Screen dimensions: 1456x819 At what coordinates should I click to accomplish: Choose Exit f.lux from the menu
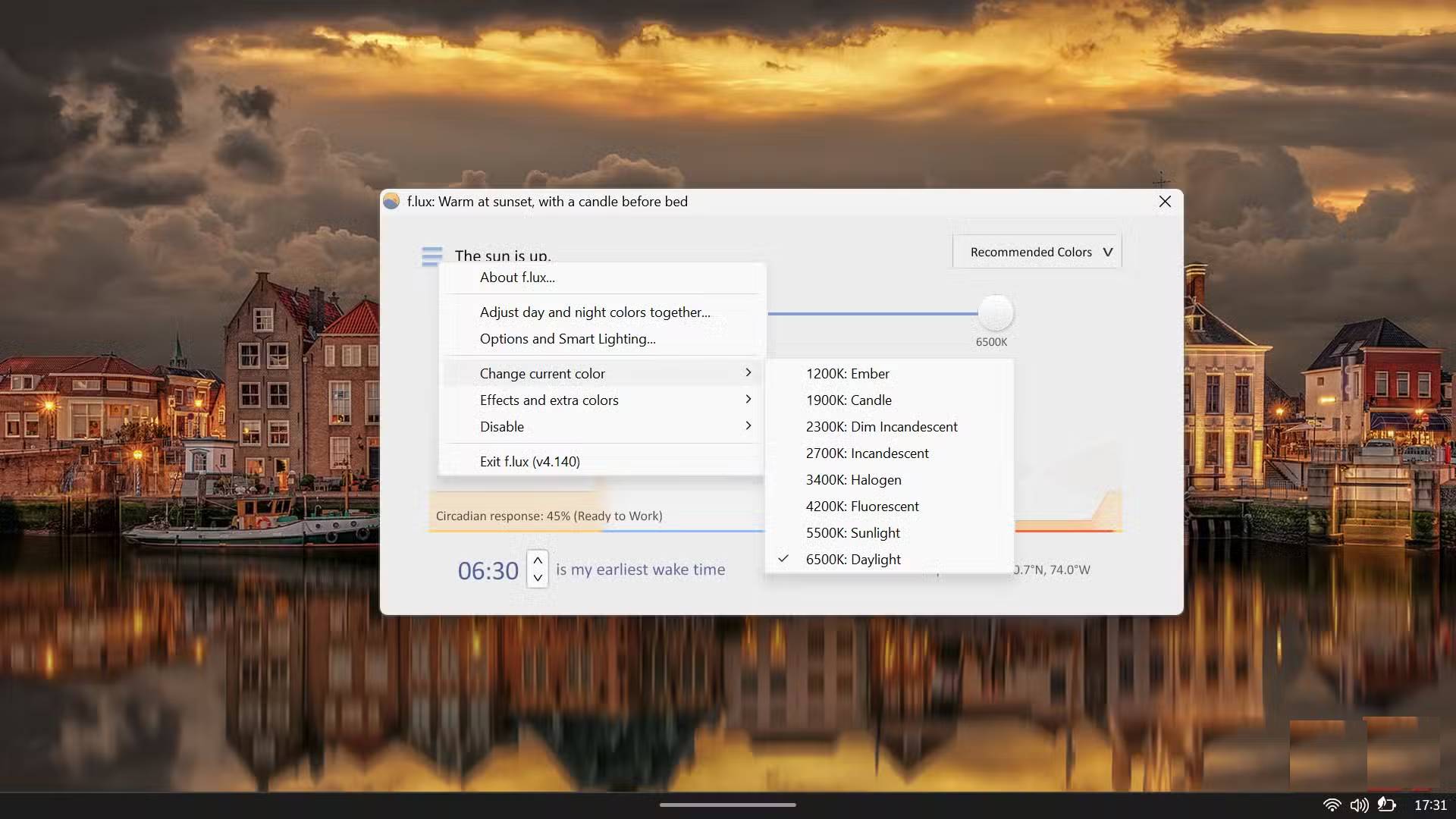click(x=529, y=460)
